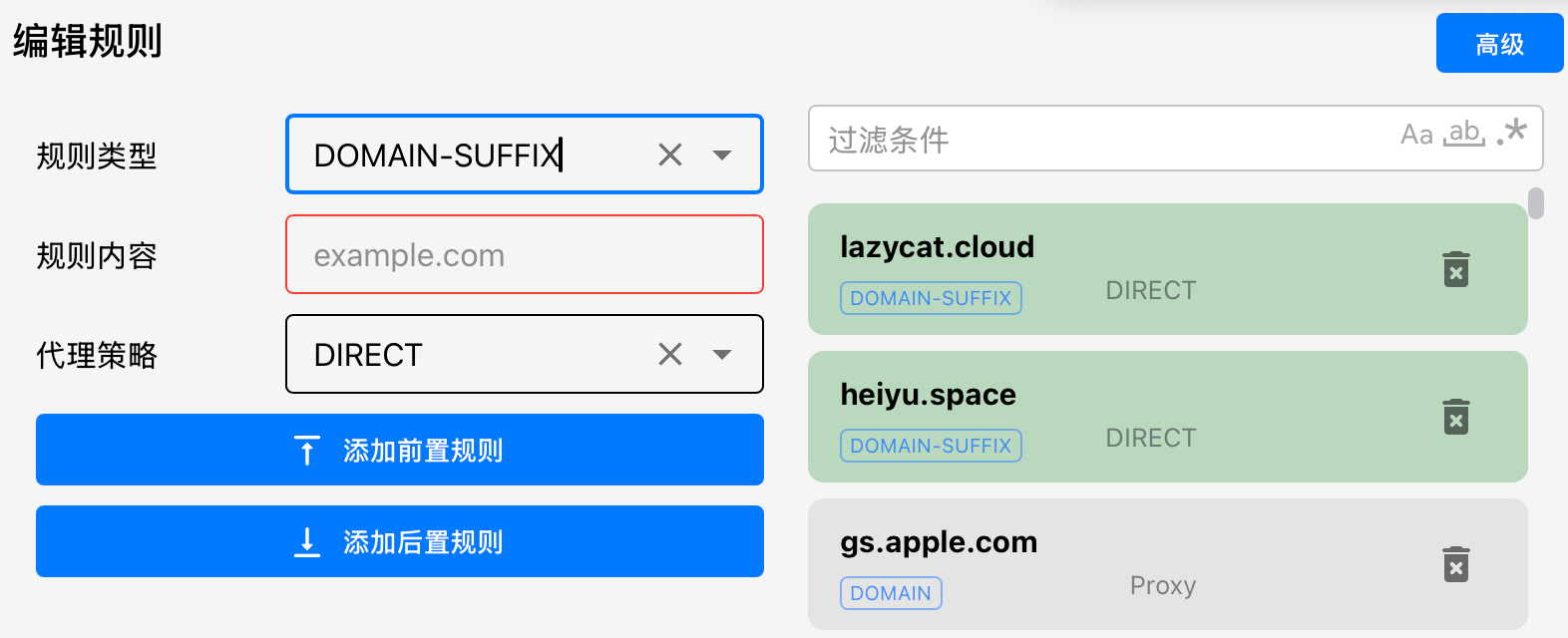Viewport: 1568px width, 638px height.
Task: Expand the rule type dropdown arrow
Action: click(x=722, y=155)
